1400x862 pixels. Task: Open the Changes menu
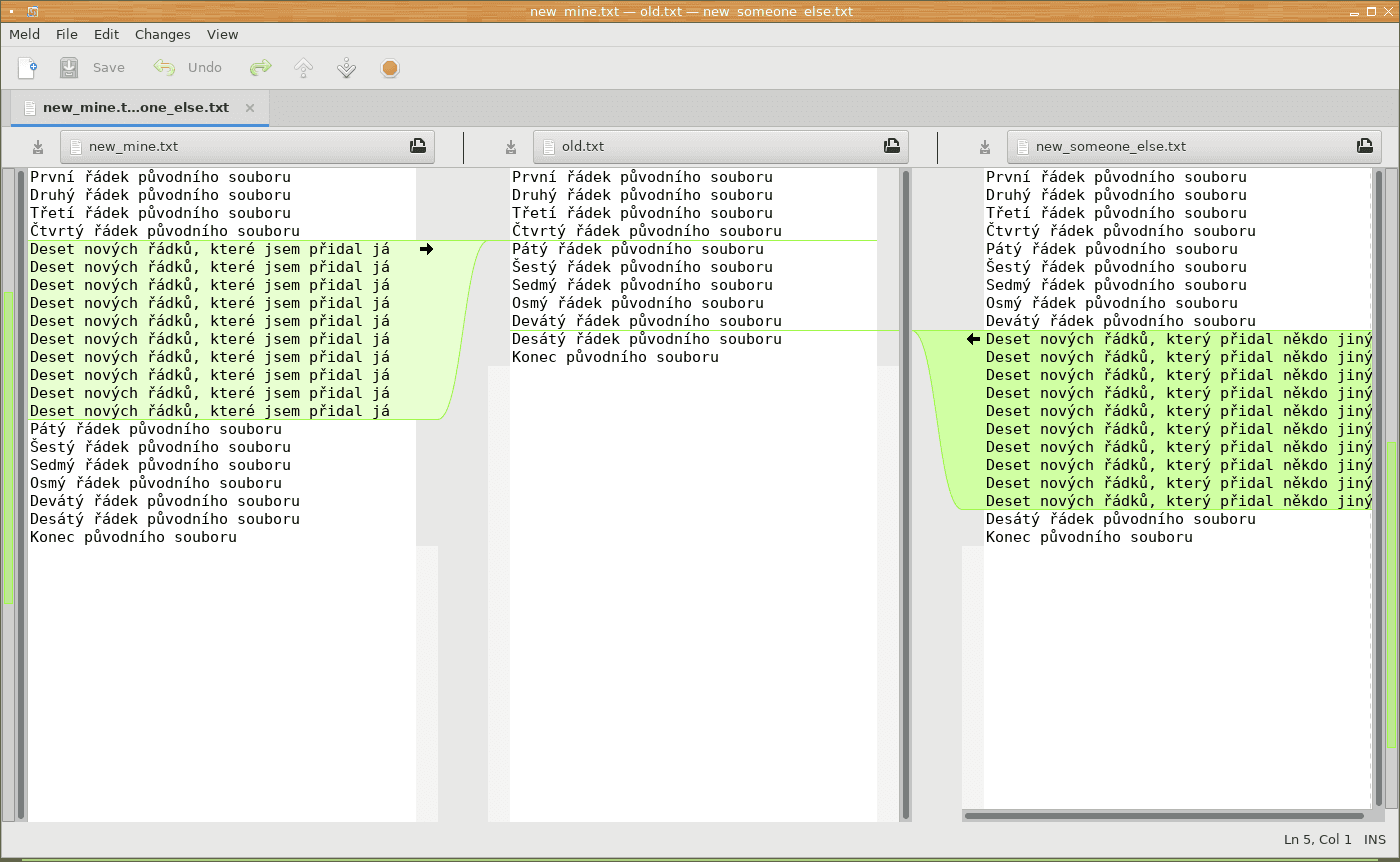point(162,34)
